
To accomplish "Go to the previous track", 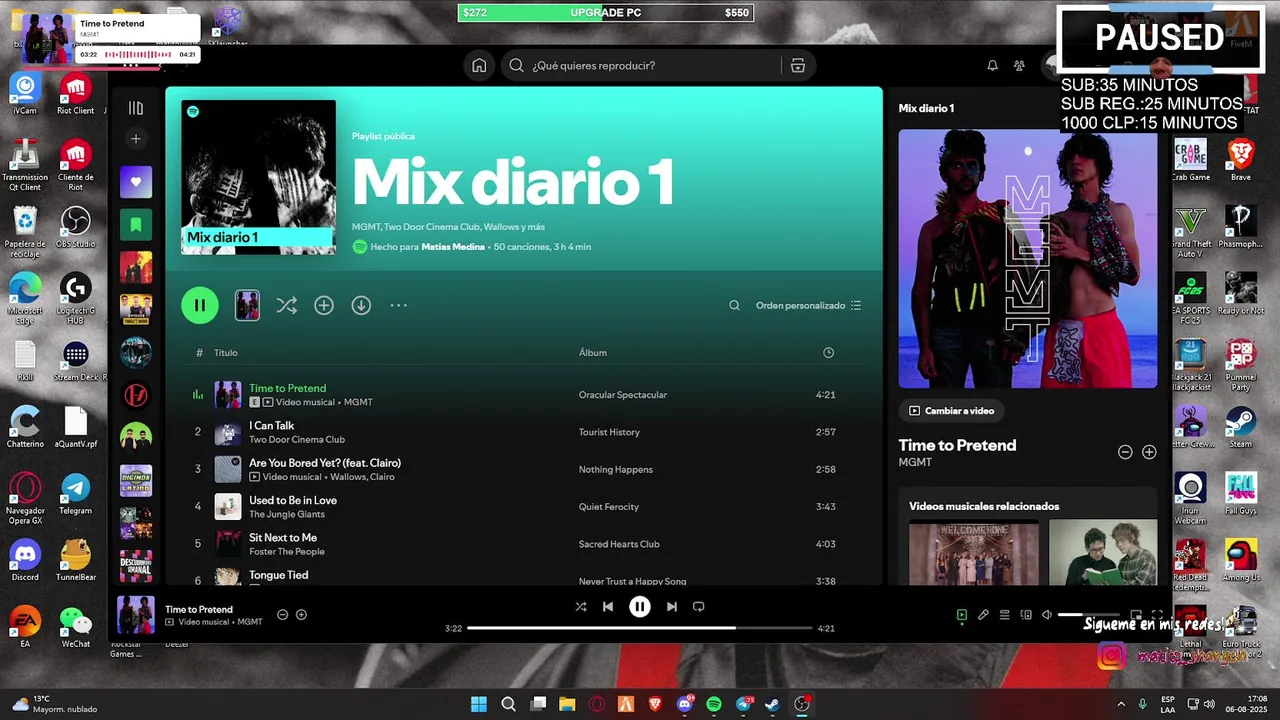I will (x=608, y=607).
